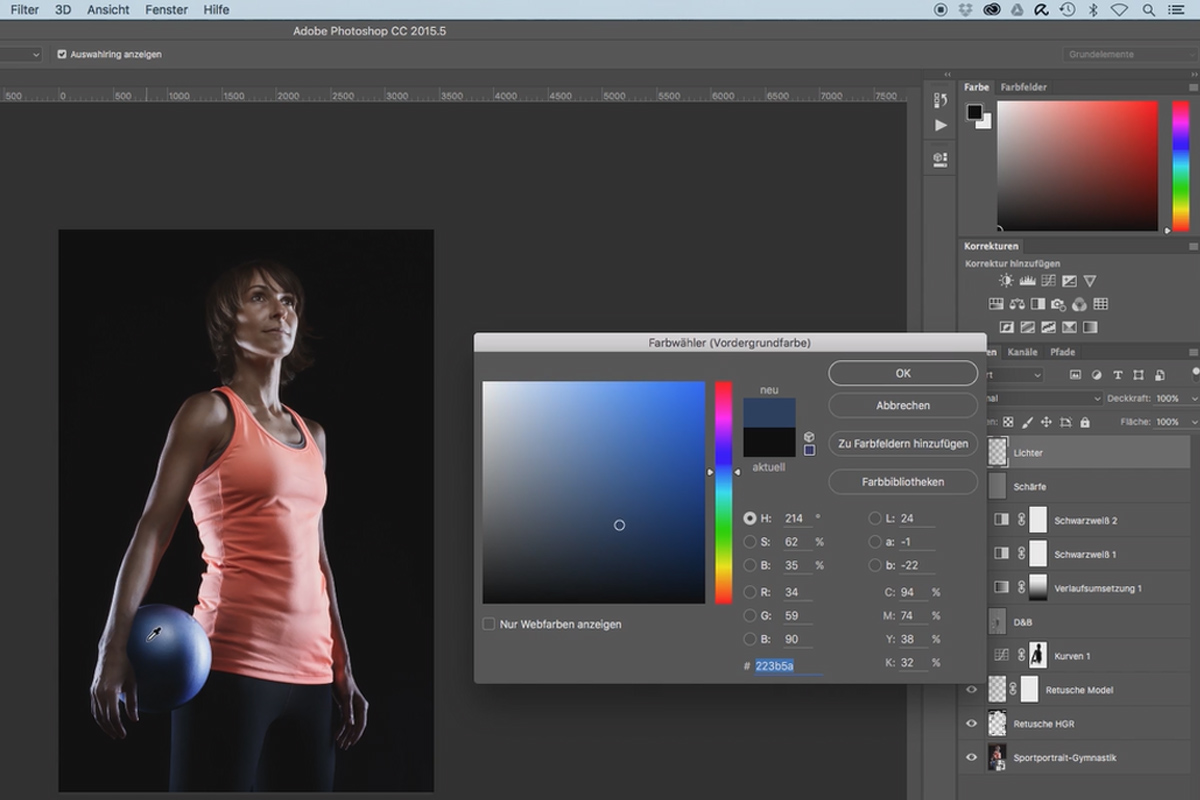Lock layer position icon
The height and width of the screenshot is (800, 1200).
click(1046, 422)
